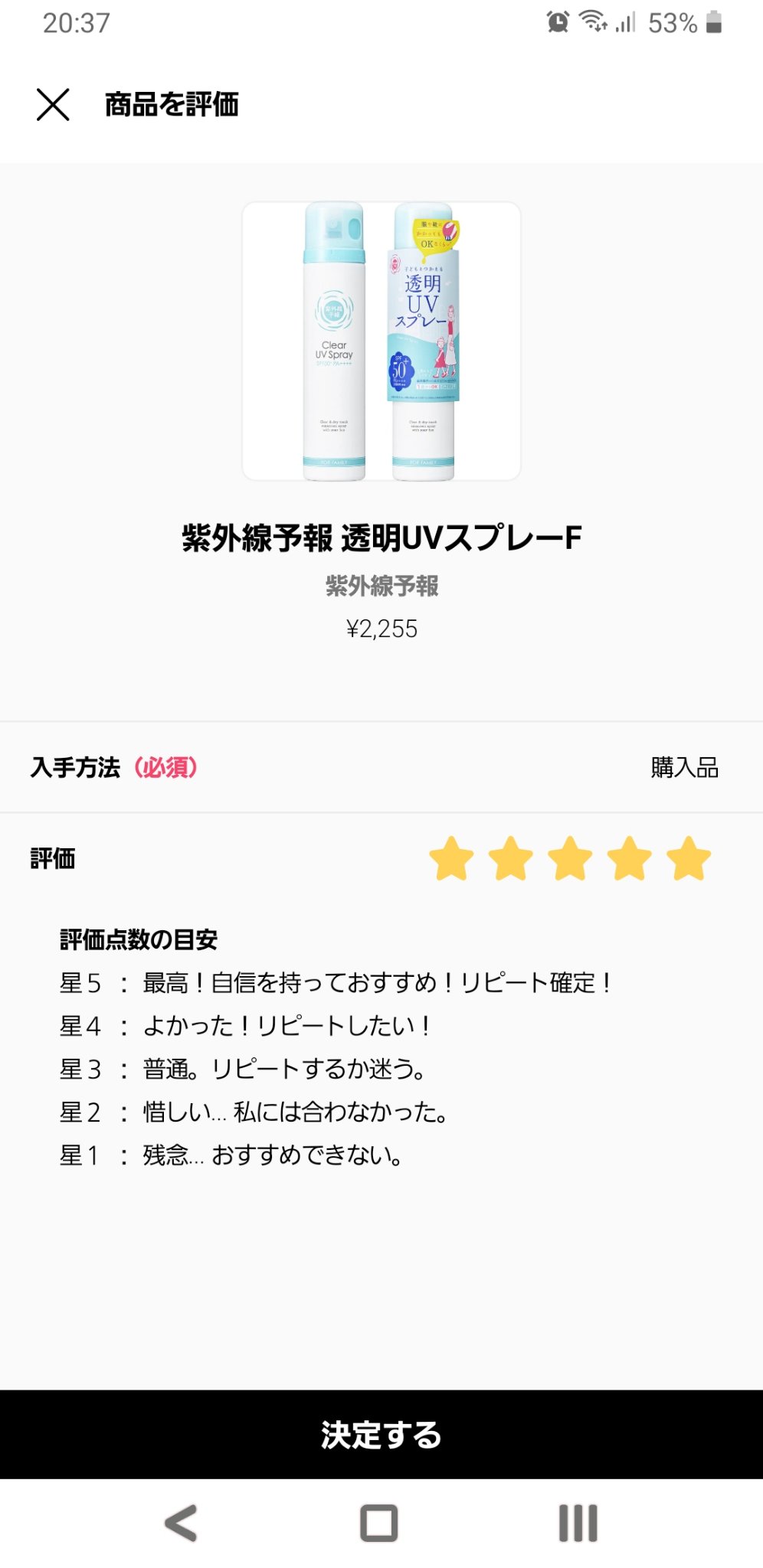This screenshot has width=763, height=1568.
Task: Tap the ¥2,255 price text
Action: point(381,629)
